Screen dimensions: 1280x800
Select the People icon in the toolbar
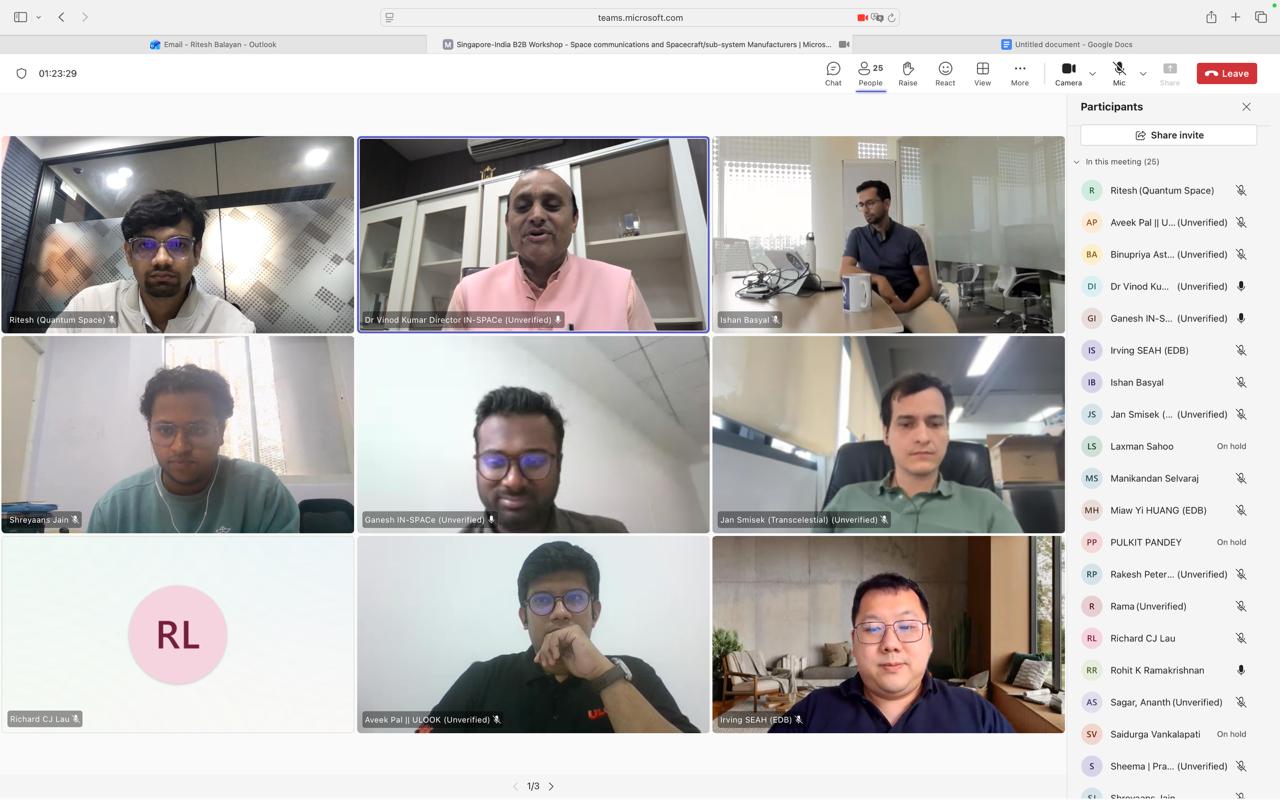point(869,72)
